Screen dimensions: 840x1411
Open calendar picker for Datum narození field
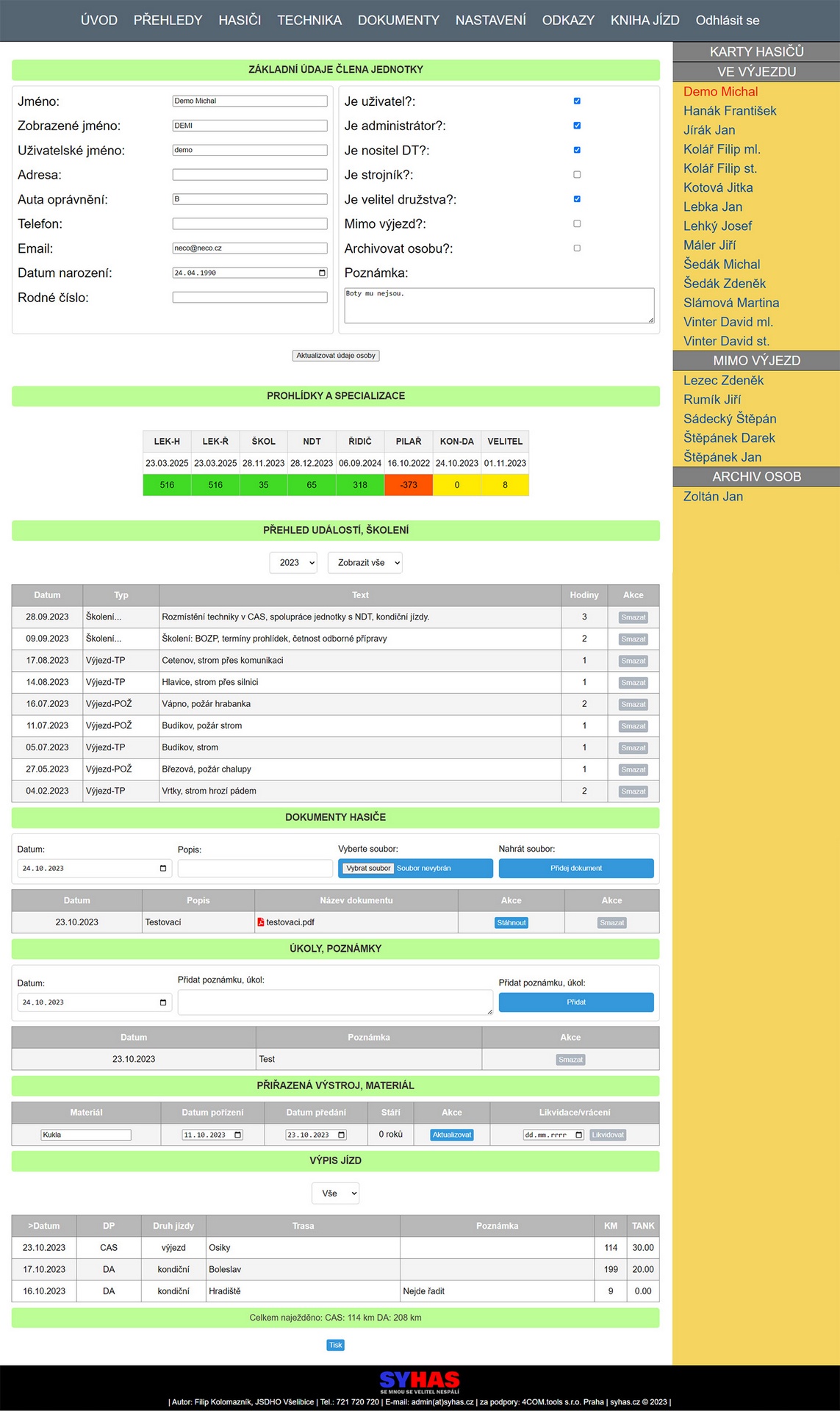[322, 273]
